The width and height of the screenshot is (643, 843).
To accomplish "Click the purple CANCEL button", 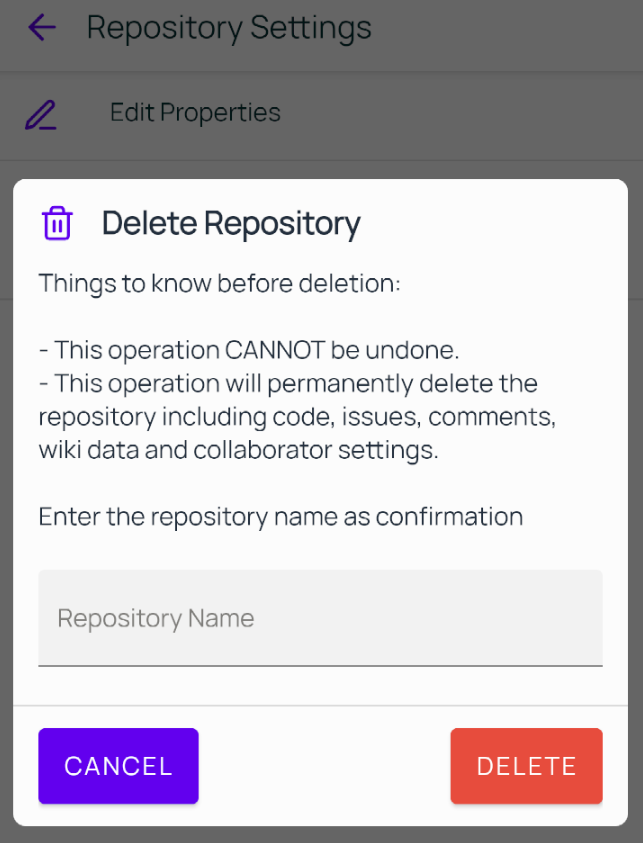I will coord(118,766).
